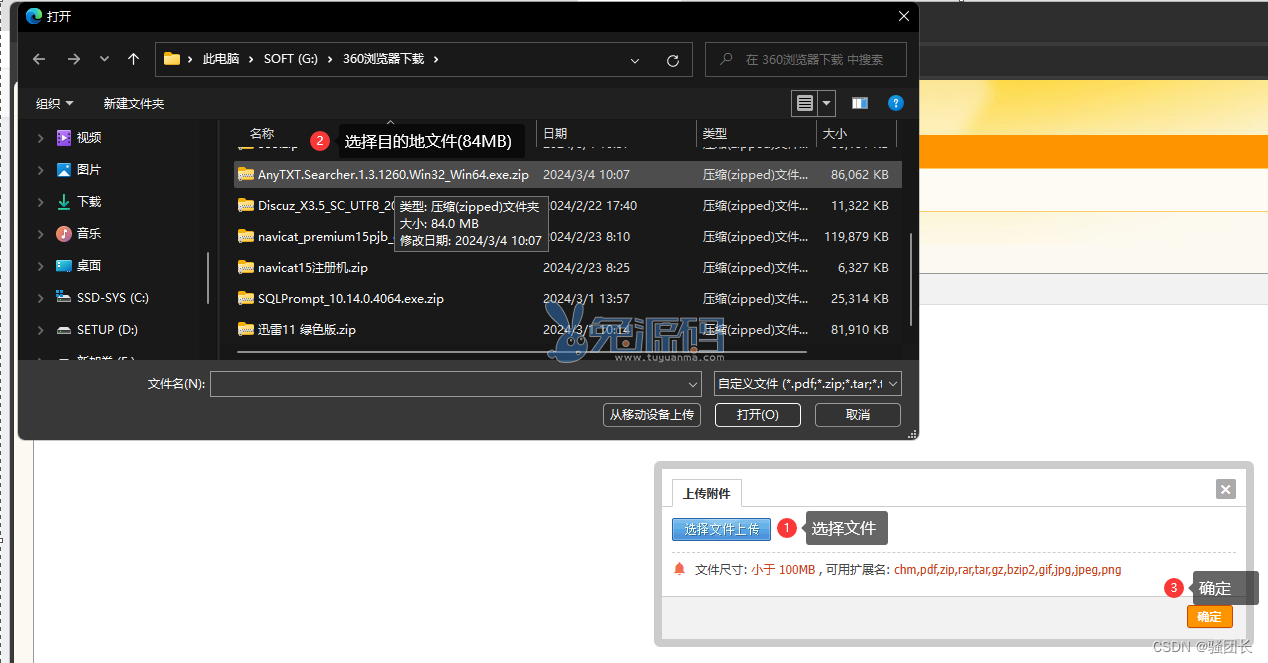
Task: Go back using the file dialog's left arrow
Action: [x=39, y=60]
